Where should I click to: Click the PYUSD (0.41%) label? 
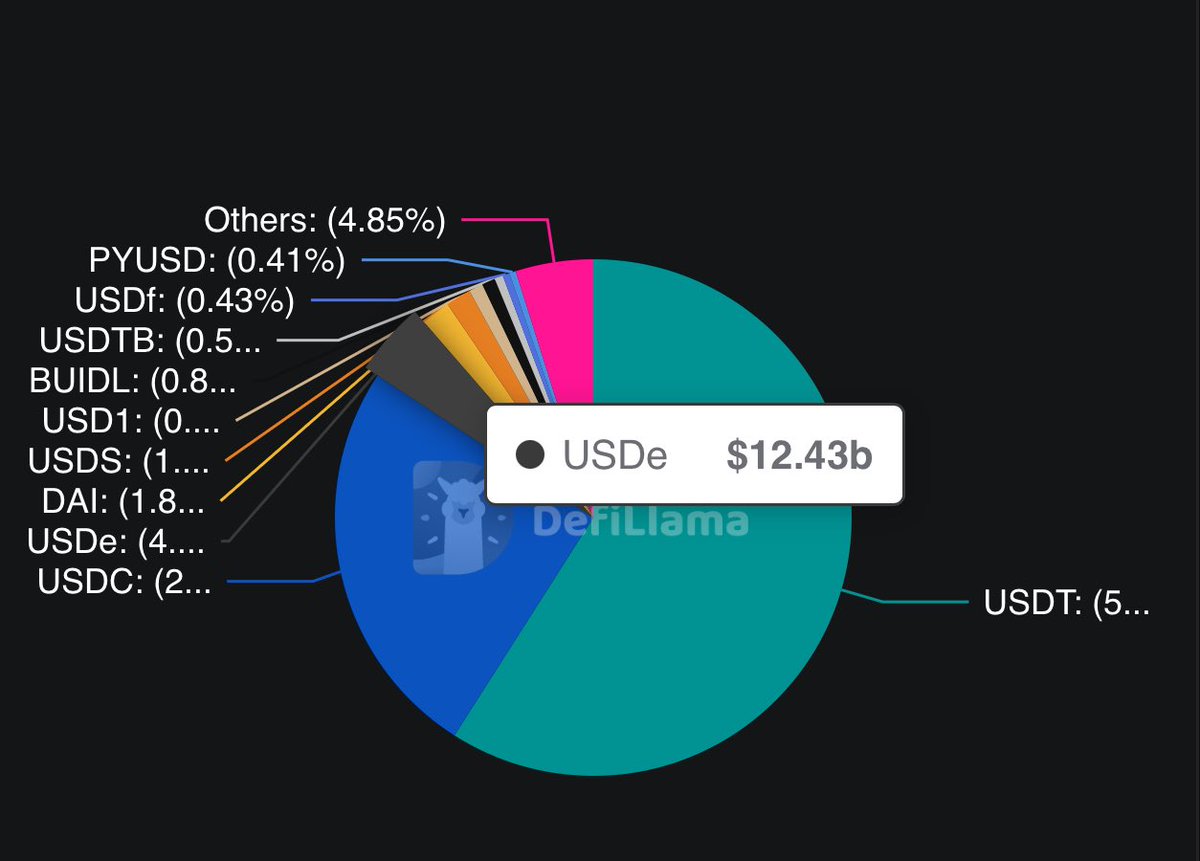(x=217, y=261)
